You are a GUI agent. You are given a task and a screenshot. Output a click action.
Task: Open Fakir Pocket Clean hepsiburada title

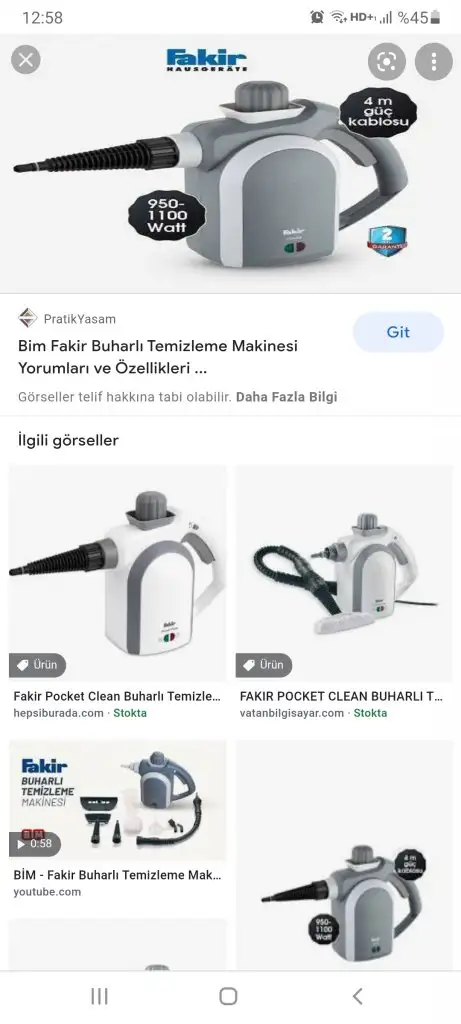point(117,696)
